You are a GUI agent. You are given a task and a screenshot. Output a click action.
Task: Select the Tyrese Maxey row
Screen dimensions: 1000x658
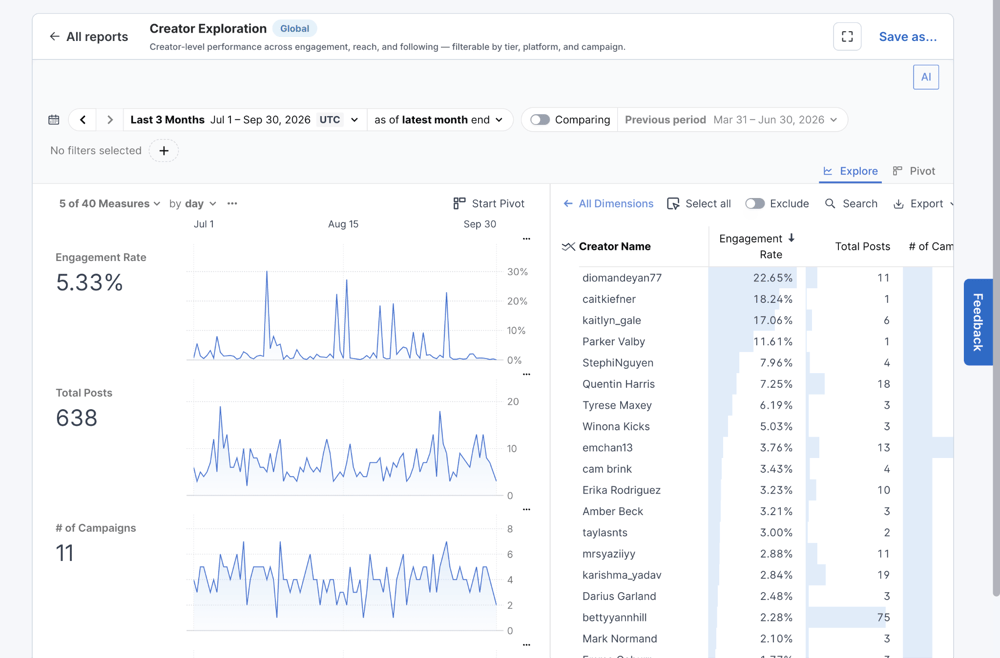pyautogui.click(x=757, y=405)
